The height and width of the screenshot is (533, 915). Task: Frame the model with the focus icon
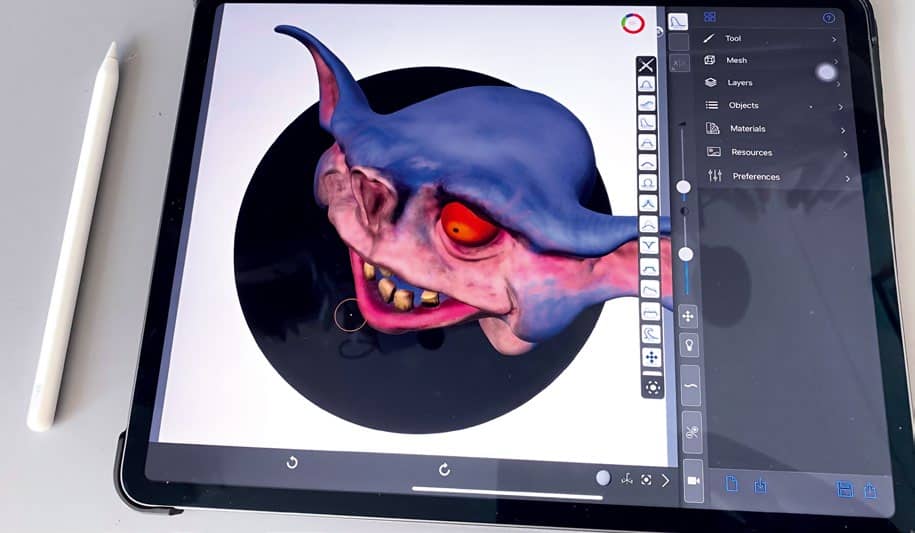point(646,480)
